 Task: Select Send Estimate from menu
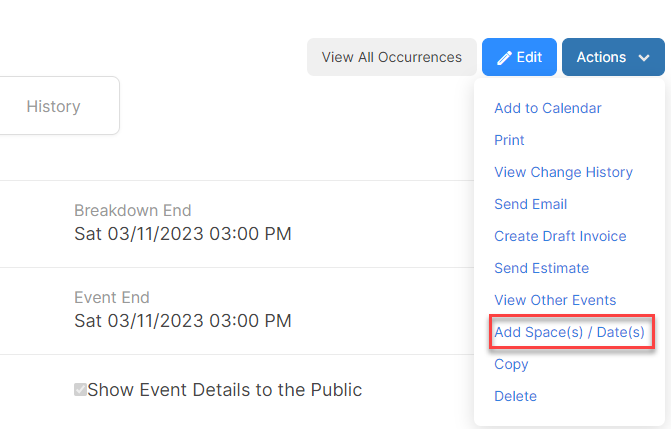click(541, 268)
